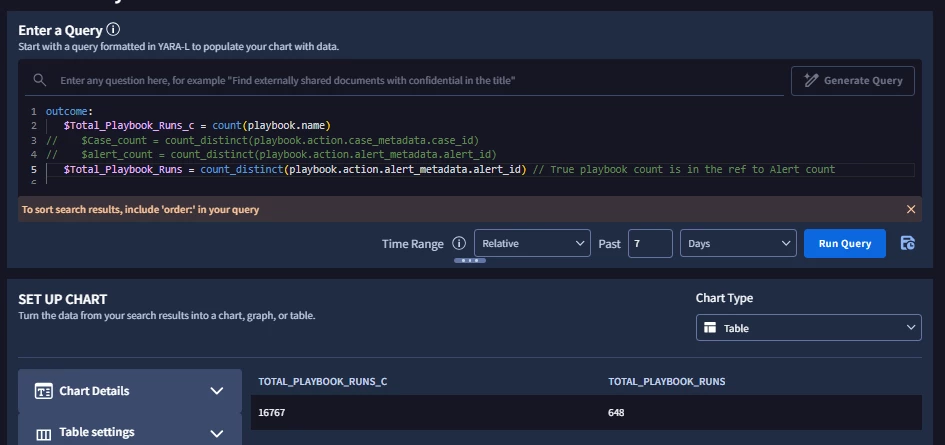
Task: Click the Time Range info icon
Action: click(459, 244)
